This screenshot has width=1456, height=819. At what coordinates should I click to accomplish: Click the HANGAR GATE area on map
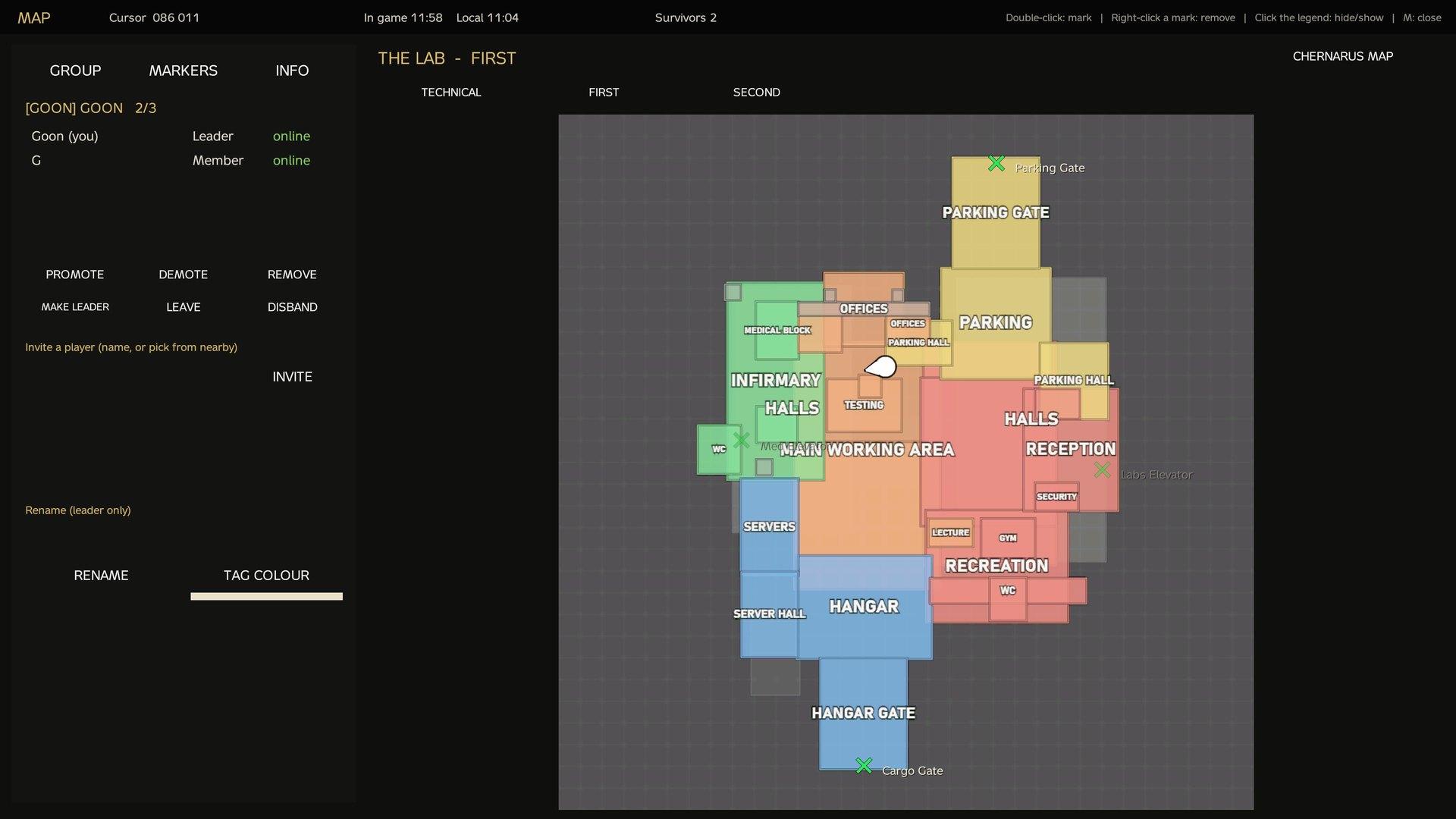point(863,713)
